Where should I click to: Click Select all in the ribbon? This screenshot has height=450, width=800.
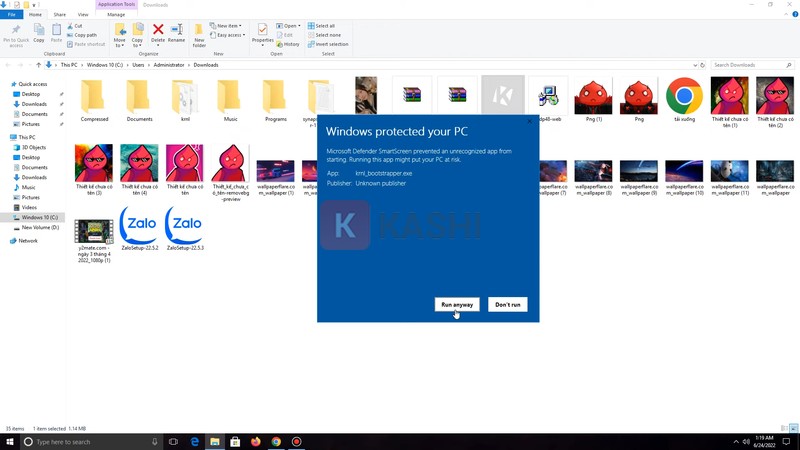click(323, 26)
